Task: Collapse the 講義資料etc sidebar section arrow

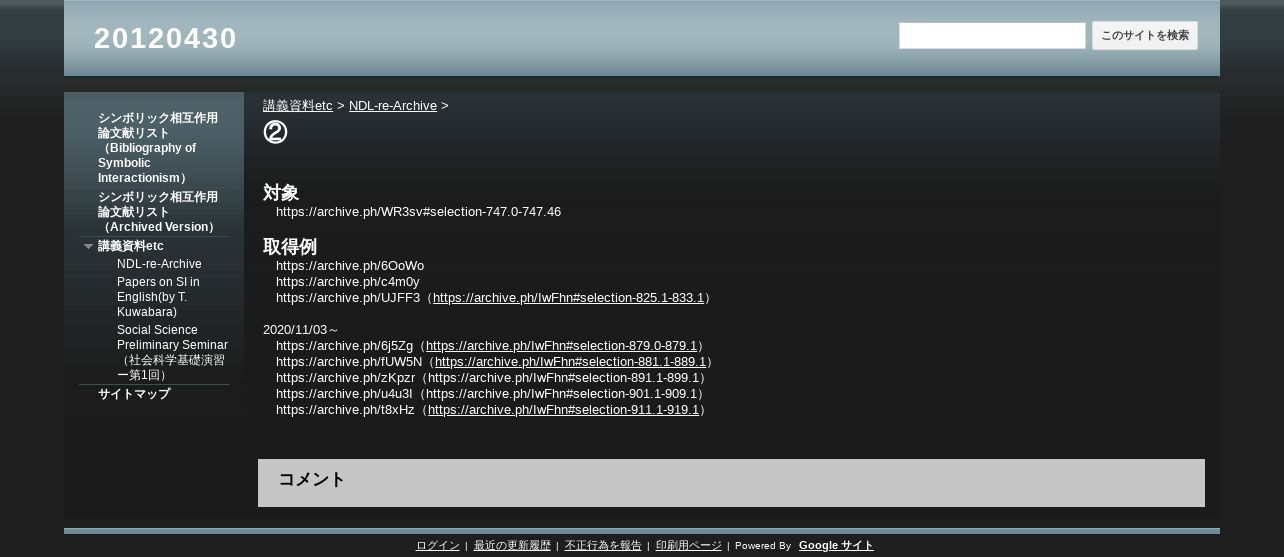Action: (88, 246)
